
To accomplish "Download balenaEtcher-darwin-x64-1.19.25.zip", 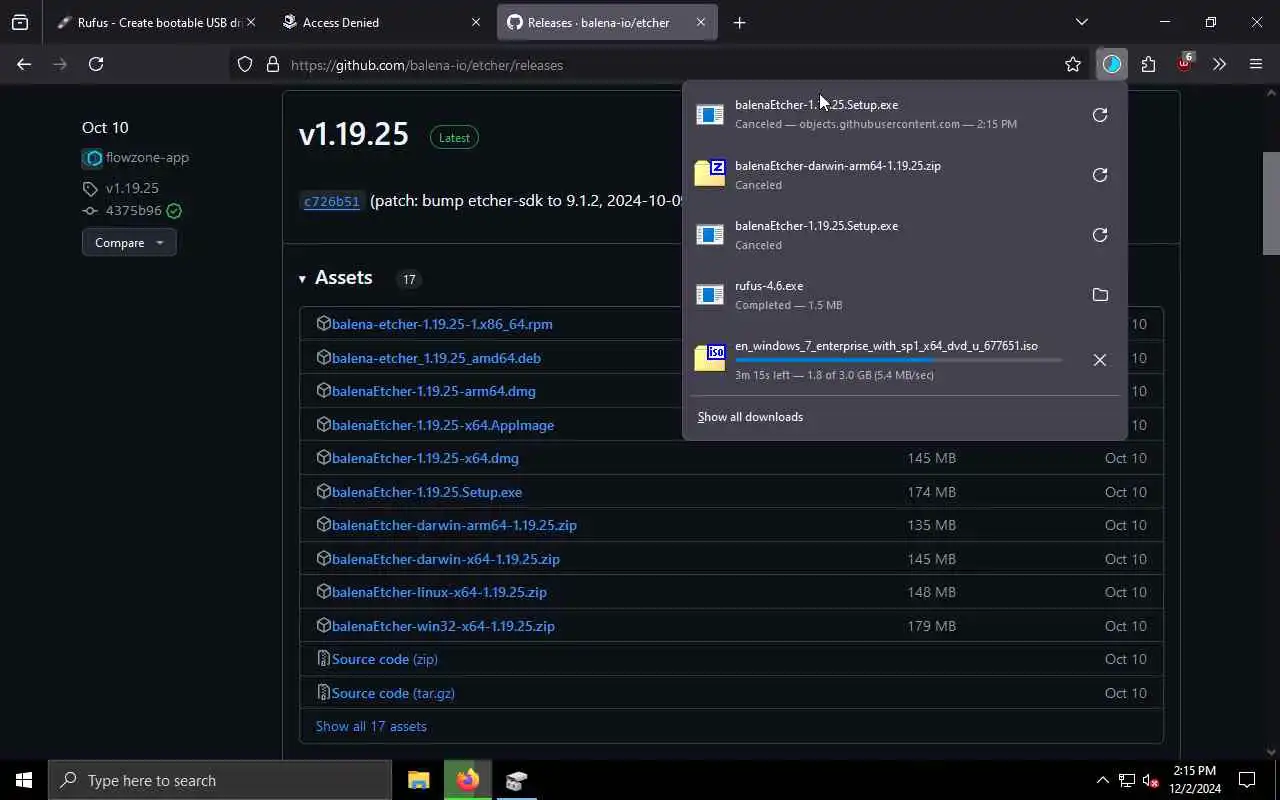I will pos(446,559).
